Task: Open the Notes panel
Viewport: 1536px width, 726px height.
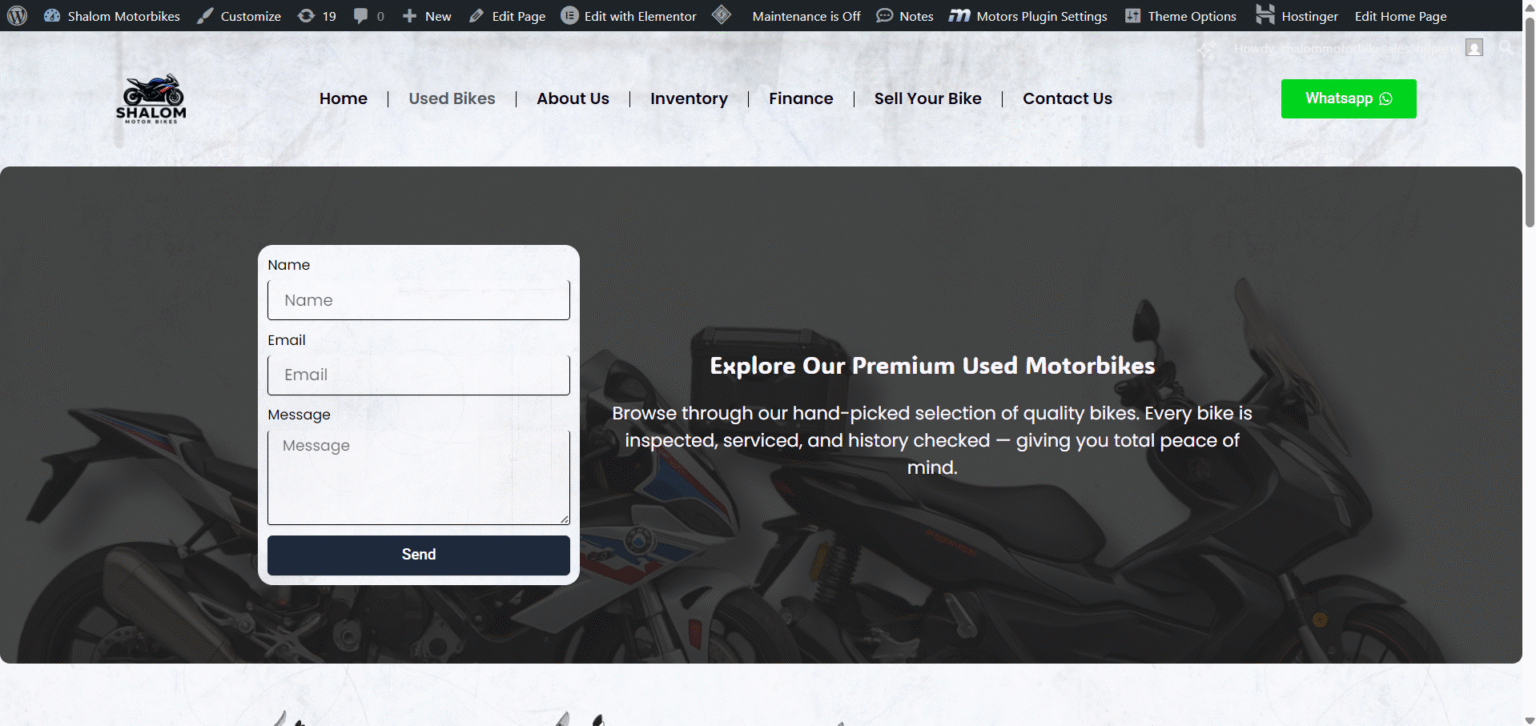Action: pyautogui.click(x=904, y=15)
